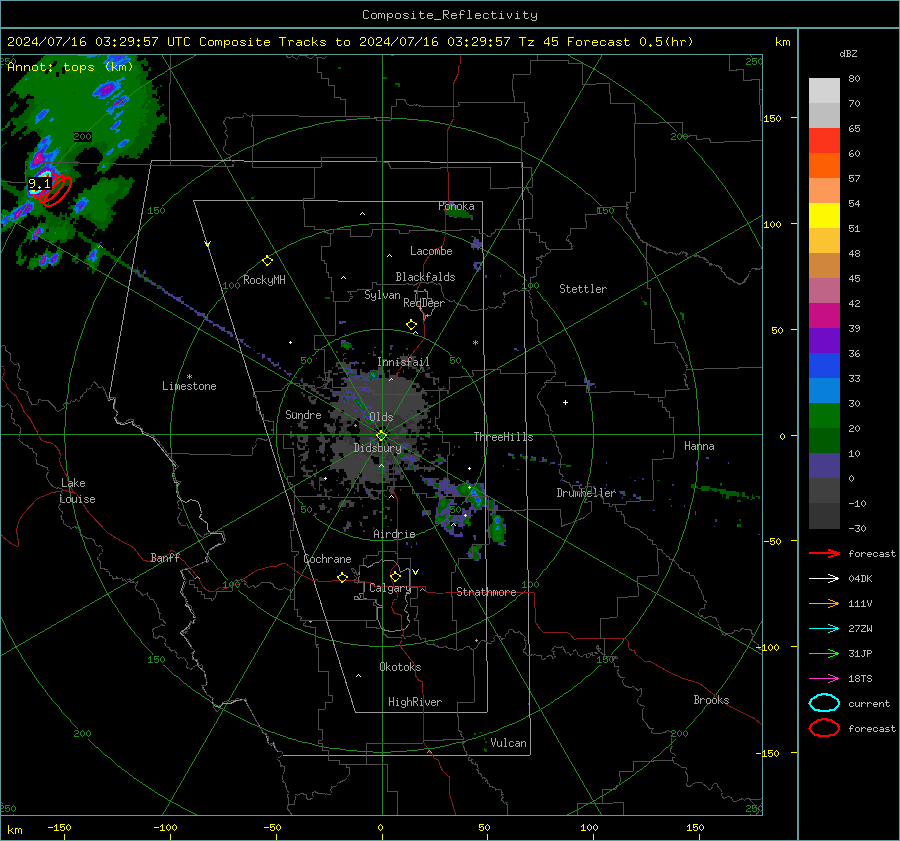Click the UTC timestamp header line
The height and width of the screenshot is (841, 900).
point(350,42)
